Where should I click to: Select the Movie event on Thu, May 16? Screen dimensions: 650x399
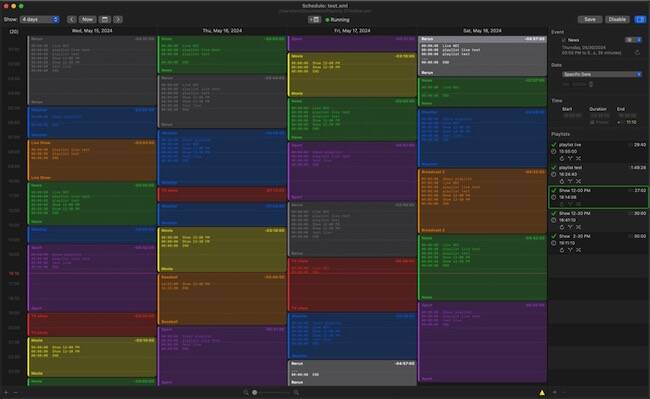click(x=222, y=249)
